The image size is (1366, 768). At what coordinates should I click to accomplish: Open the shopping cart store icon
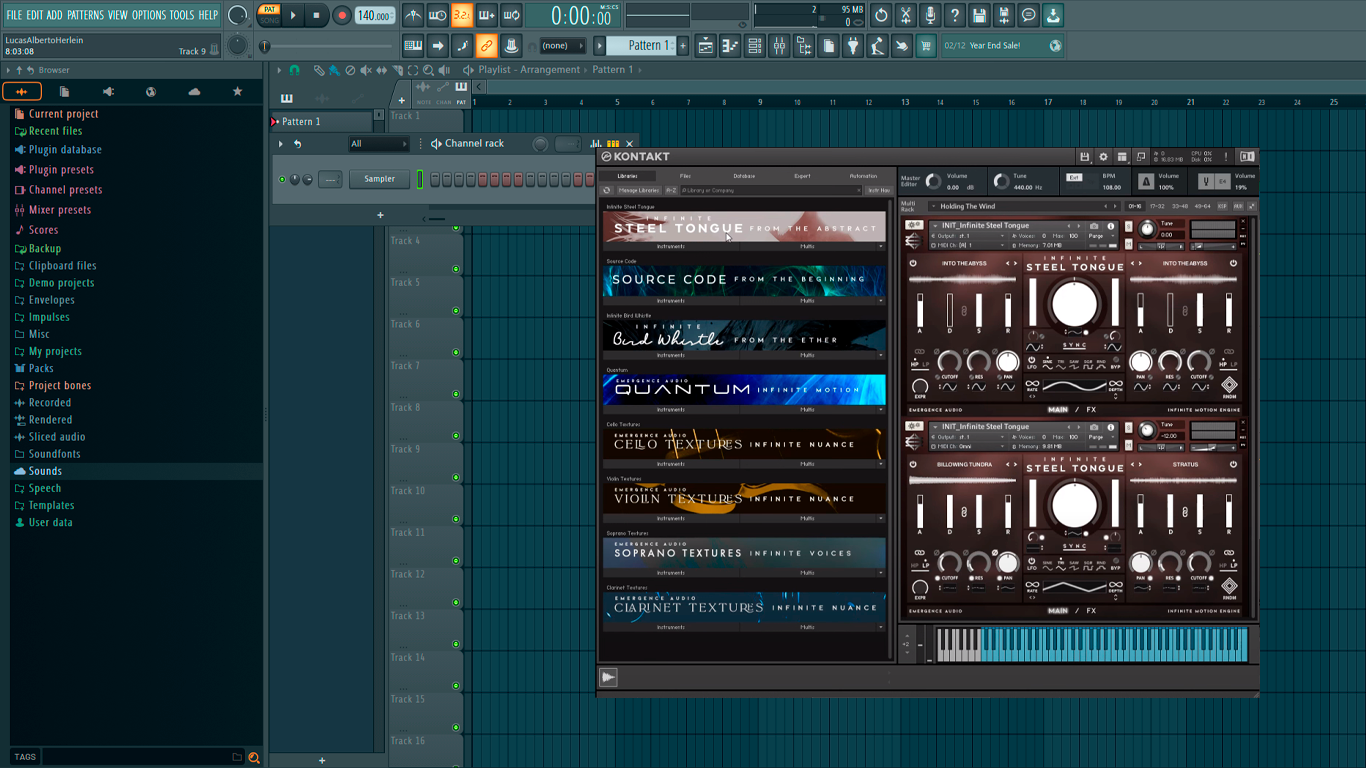coord(926,46)
